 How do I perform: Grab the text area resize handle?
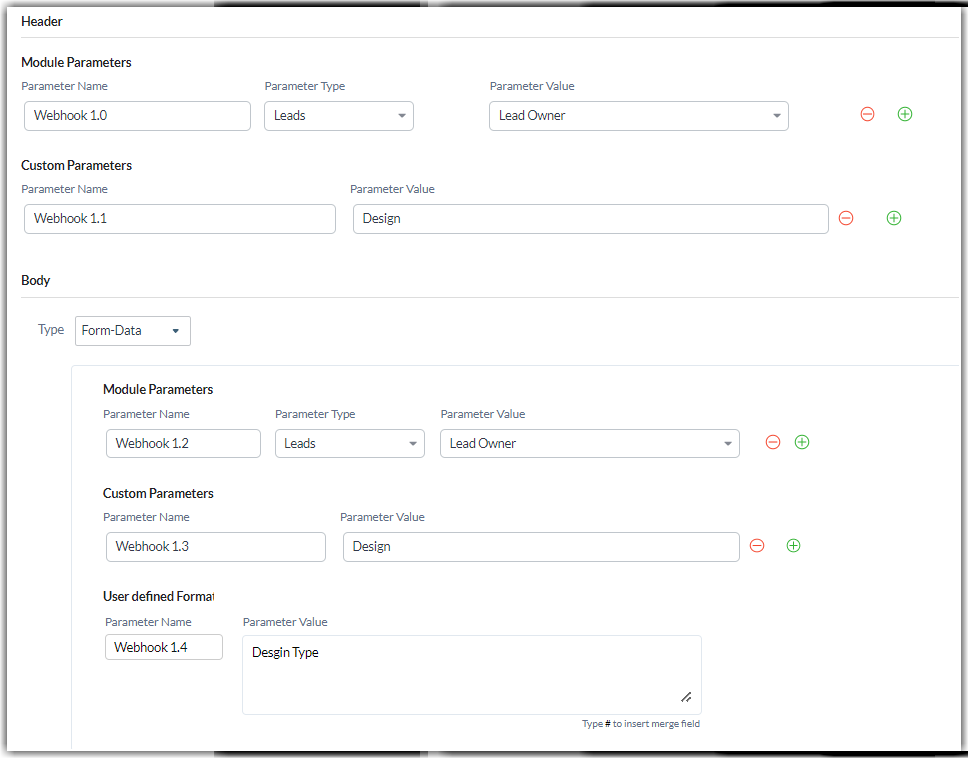click(686, 697)
